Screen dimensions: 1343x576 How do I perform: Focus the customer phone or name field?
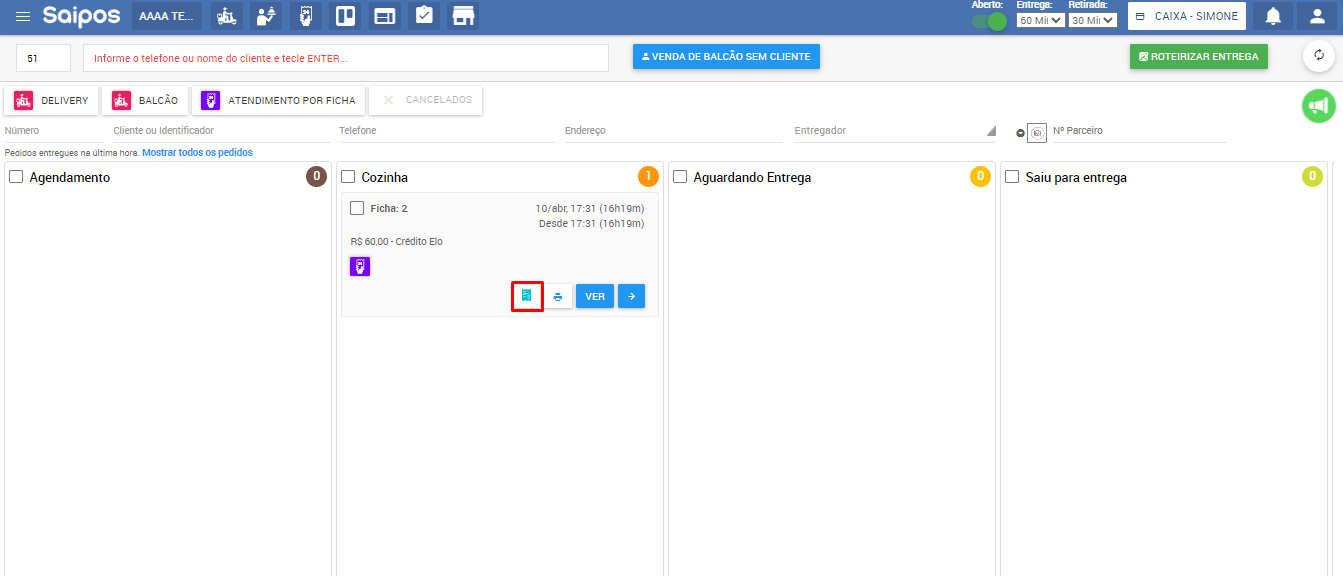(x=346, y=58)
